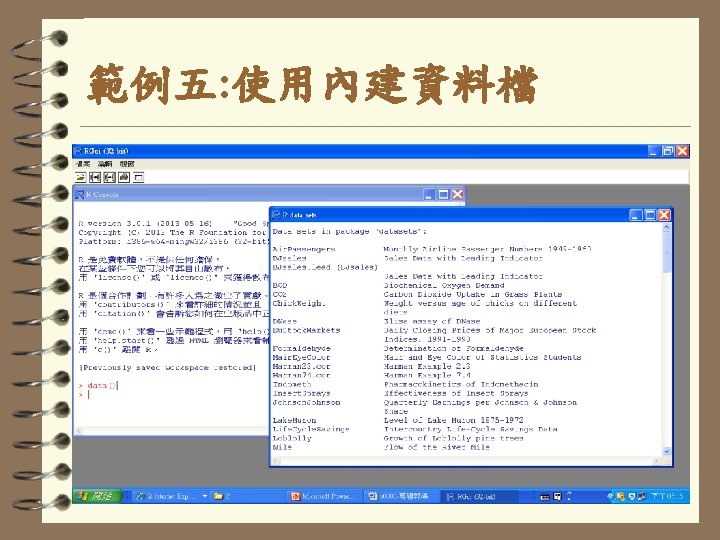Click 'Indometh' entry in data sets list

[292, 384]
